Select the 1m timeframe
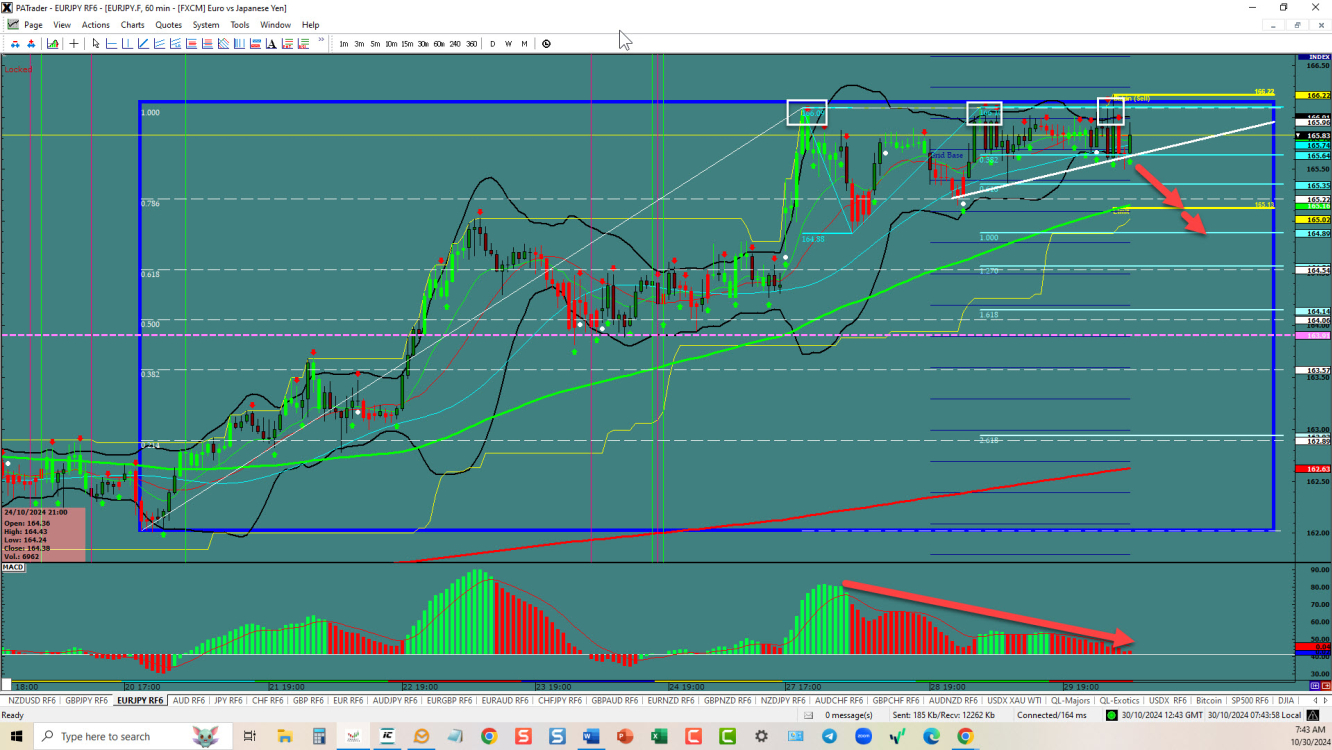1332x750 pixels. [344, 43]
